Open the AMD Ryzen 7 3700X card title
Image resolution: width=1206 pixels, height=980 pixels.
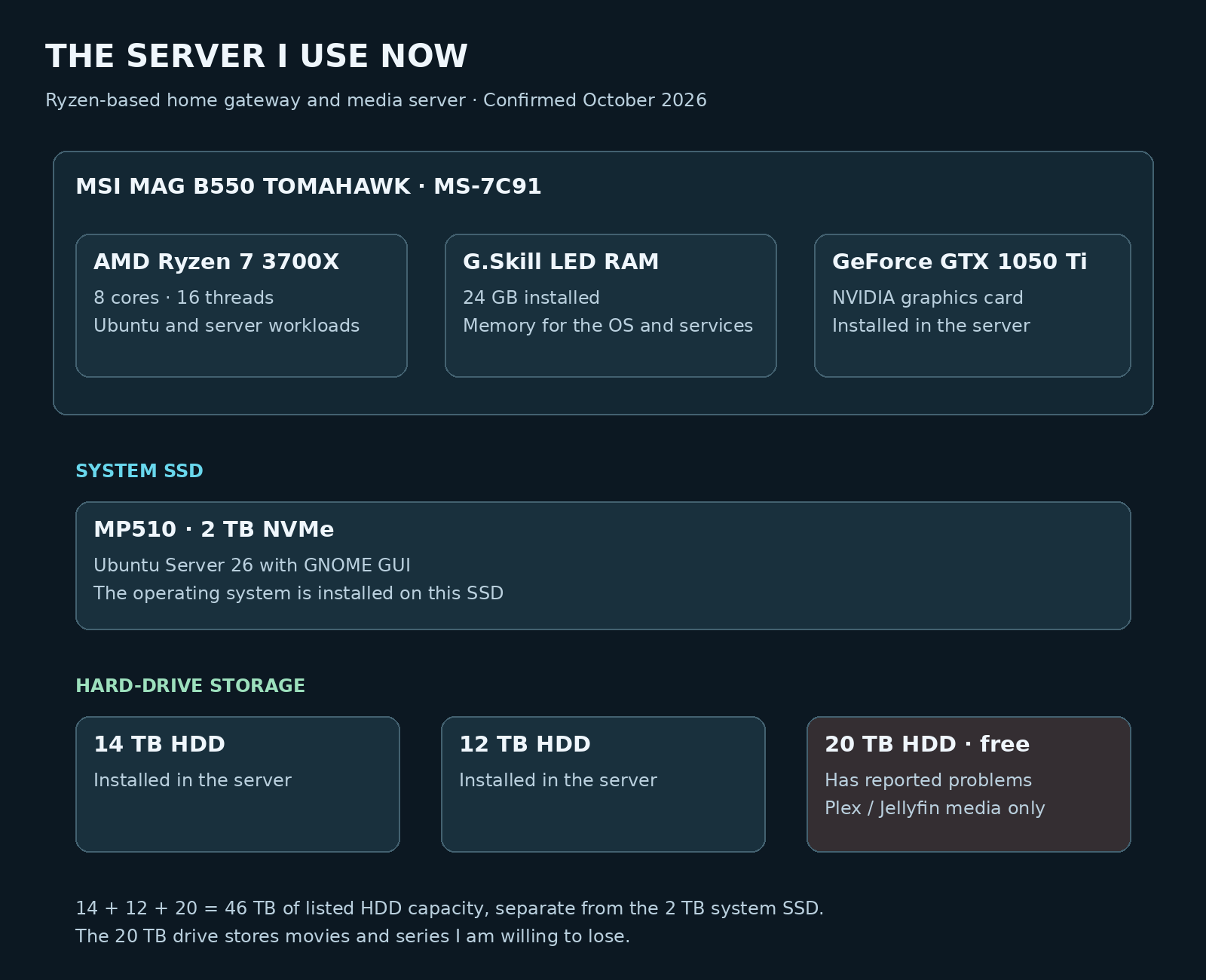tap(216, 262)
